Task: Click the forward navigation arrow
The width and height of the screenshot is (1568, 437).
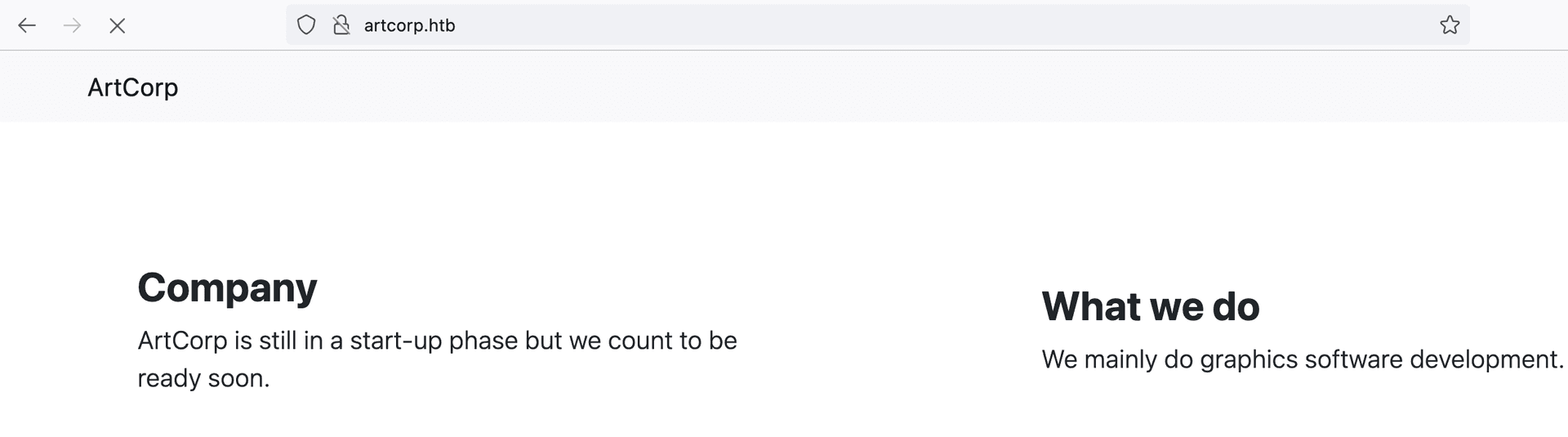Action: point(72,25)
